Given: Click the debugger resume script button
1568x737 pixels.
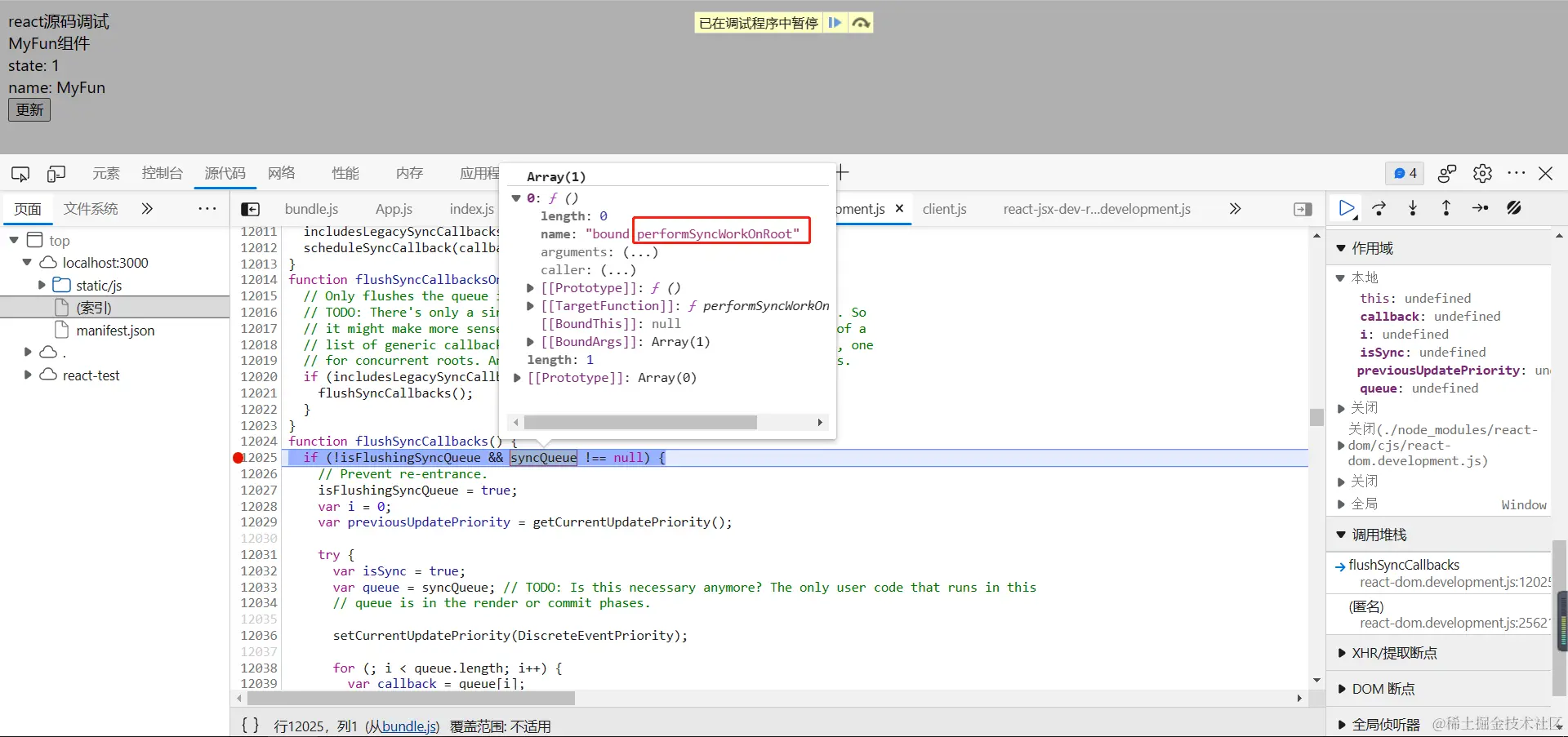Looking at the screenshot, I should click(1347, 208).
